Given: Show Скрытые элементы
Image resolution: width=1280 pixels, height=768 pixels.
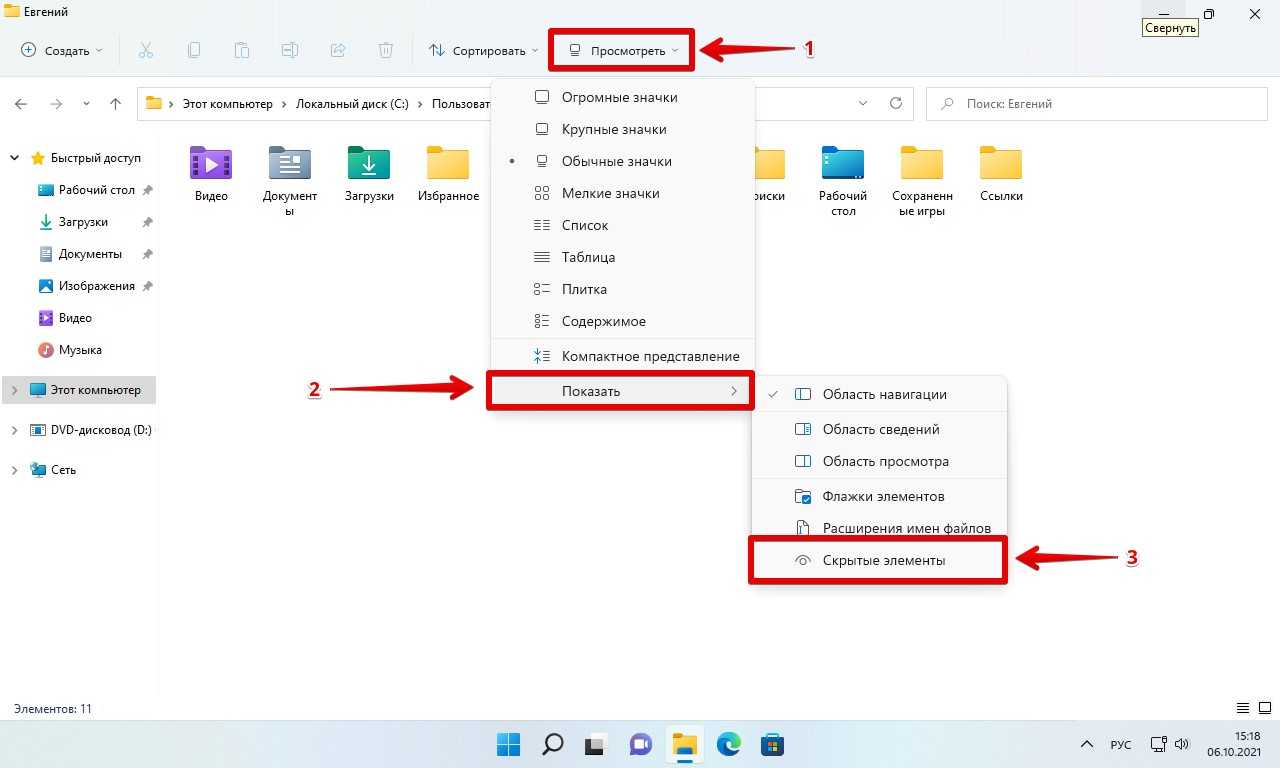Looking at the screenshot, I should [x=878, y=560].
